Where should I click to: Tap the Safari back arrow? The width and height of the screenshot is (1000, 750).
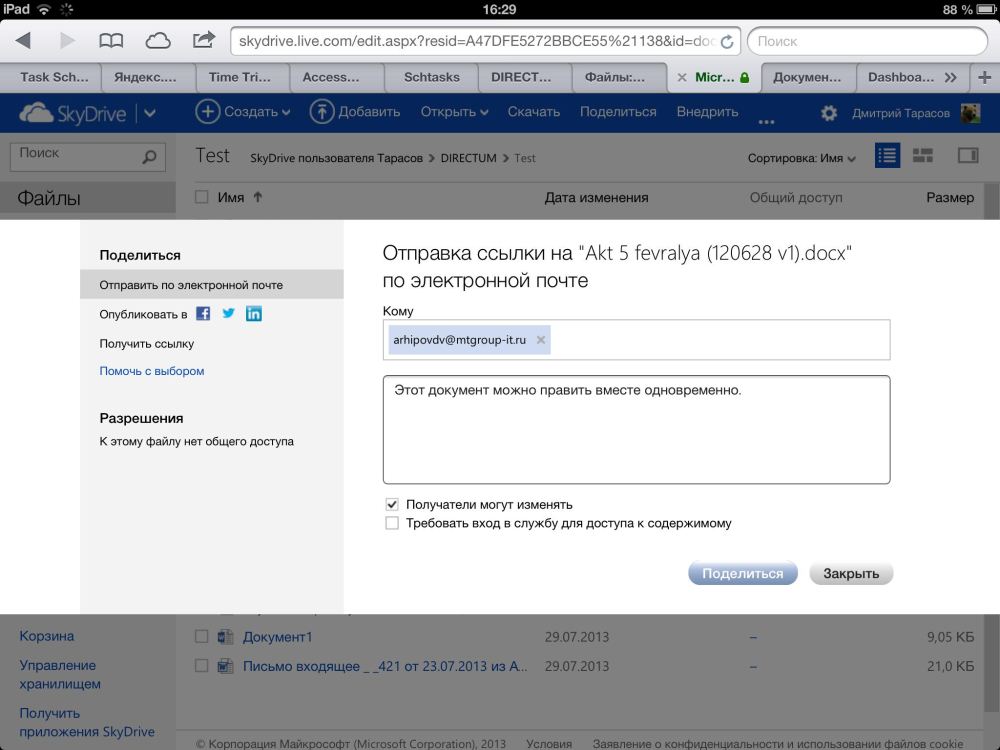pyautogui.click(x=23, y=41)
